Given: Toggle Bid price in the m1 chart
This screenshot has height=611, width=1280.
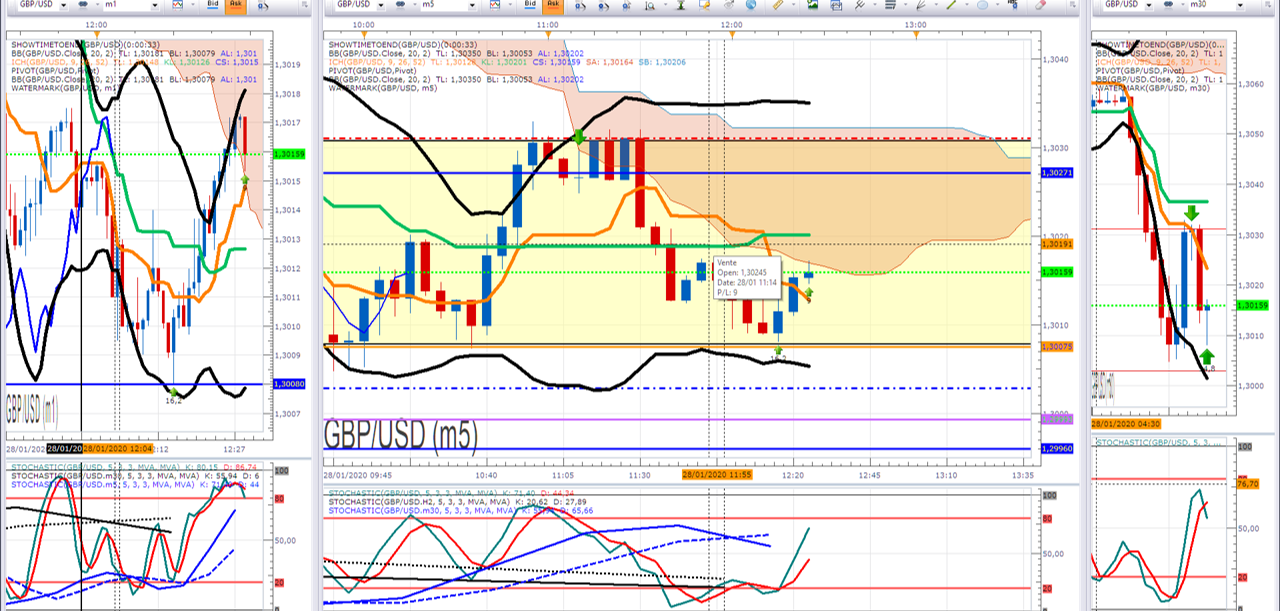Looking at the screenshot, I should click(212, 5).
